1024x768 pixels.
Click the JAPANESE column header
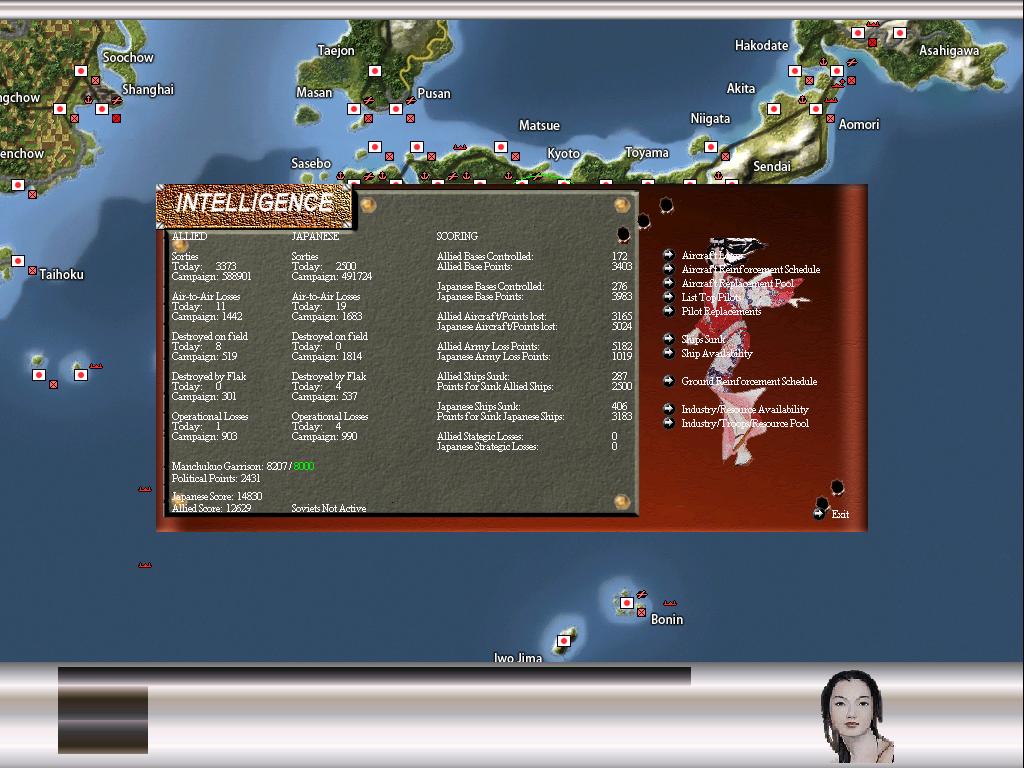click(315, 236)
